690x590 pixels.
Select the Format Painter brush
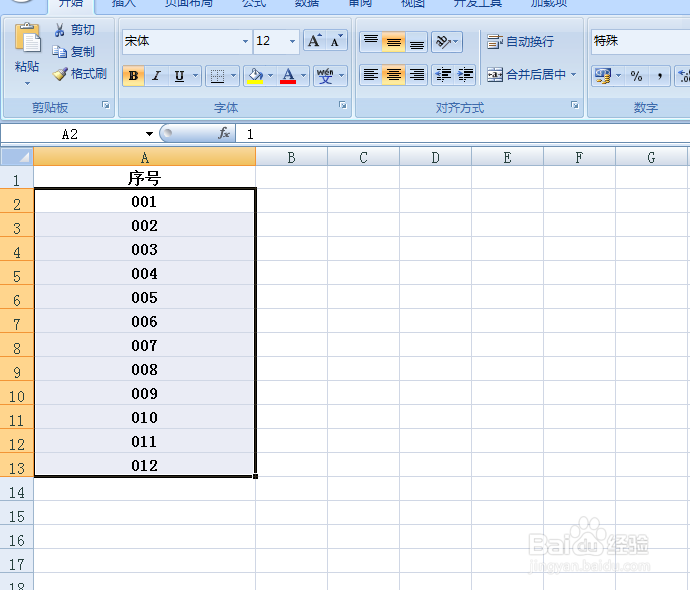tap(60, 73)
